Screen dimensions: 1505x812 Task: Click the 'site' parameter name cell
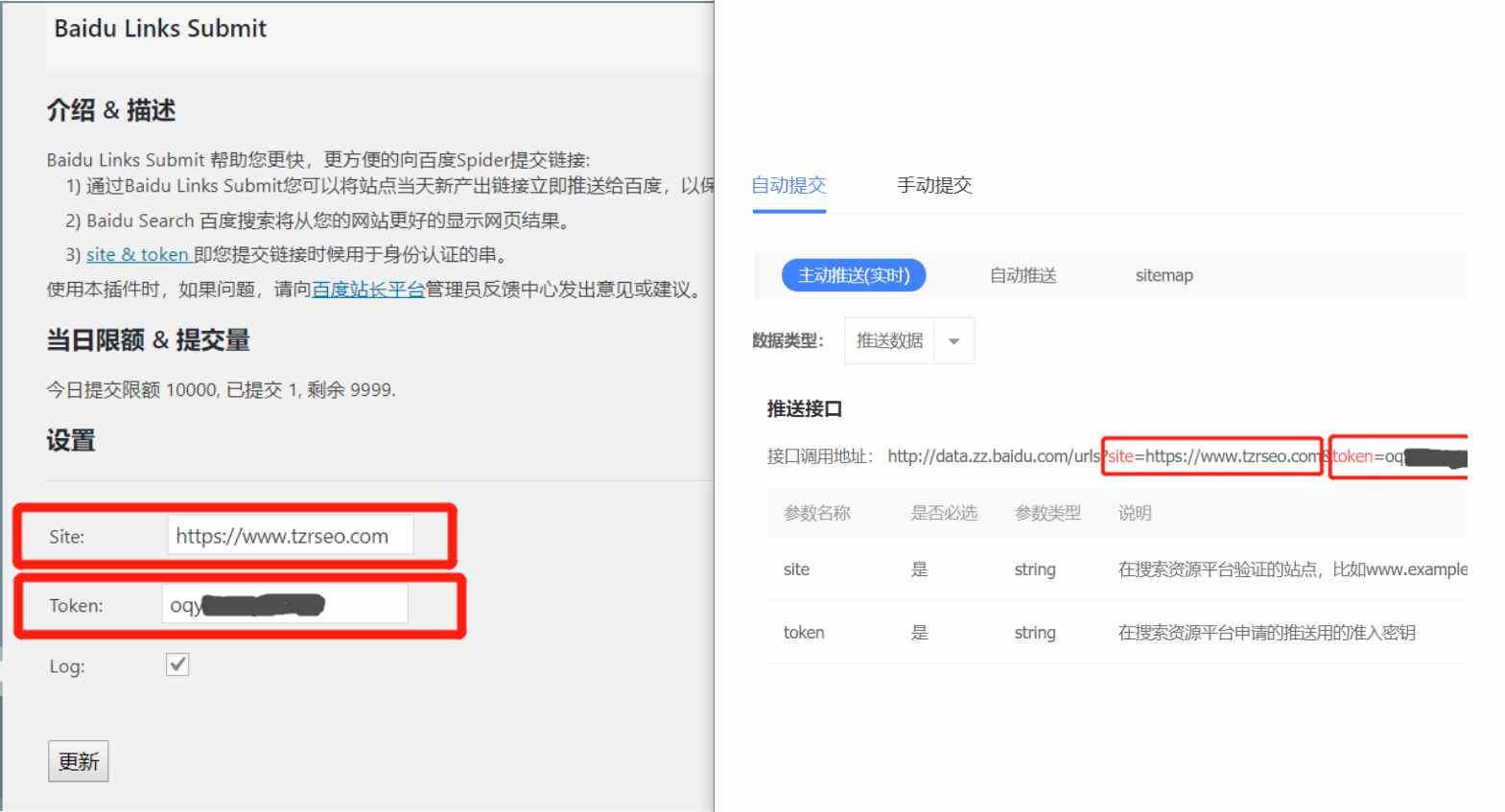point(796,568)
